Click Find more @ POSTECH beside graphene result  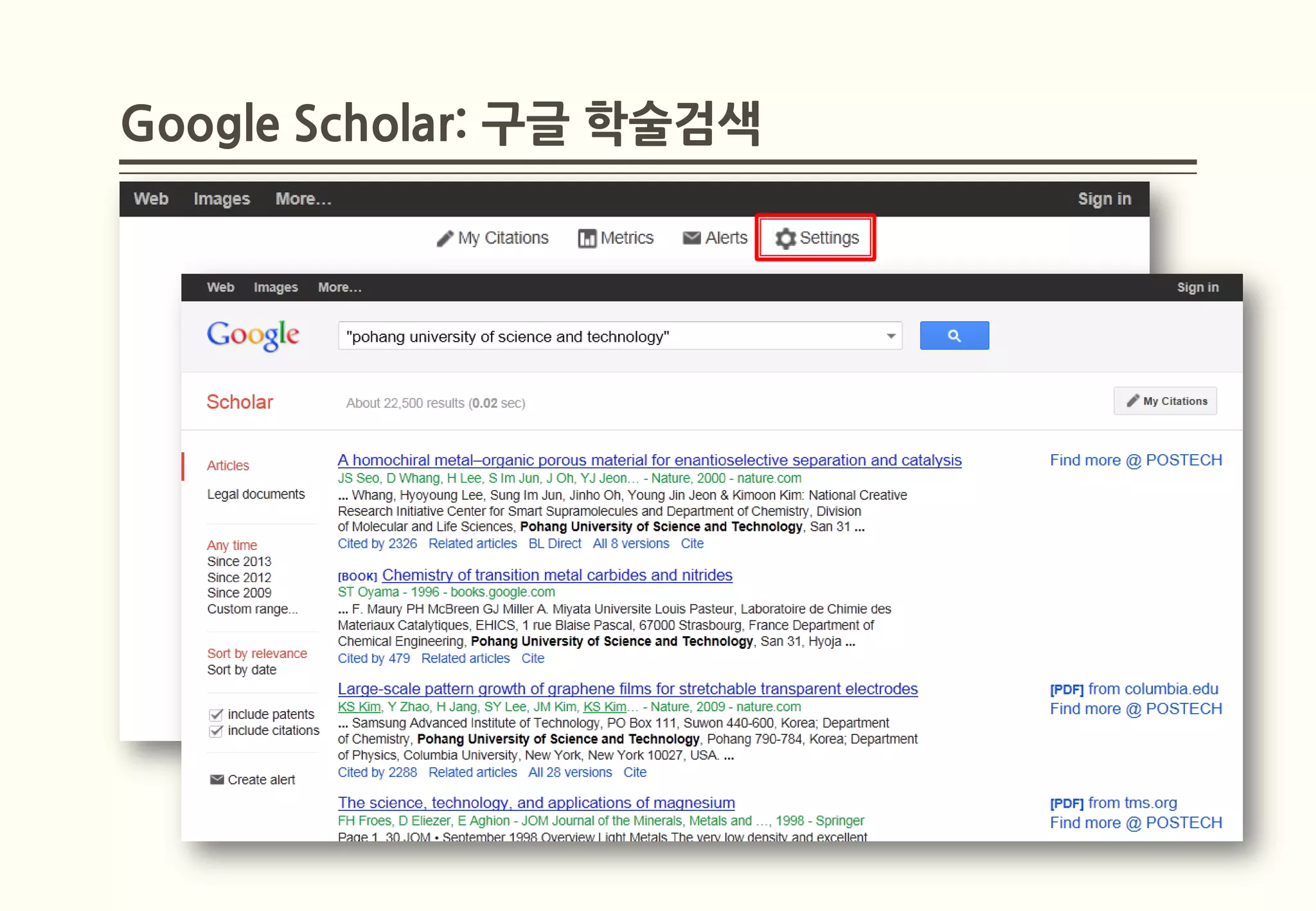pyautogui.click(x=1136, y=709)
